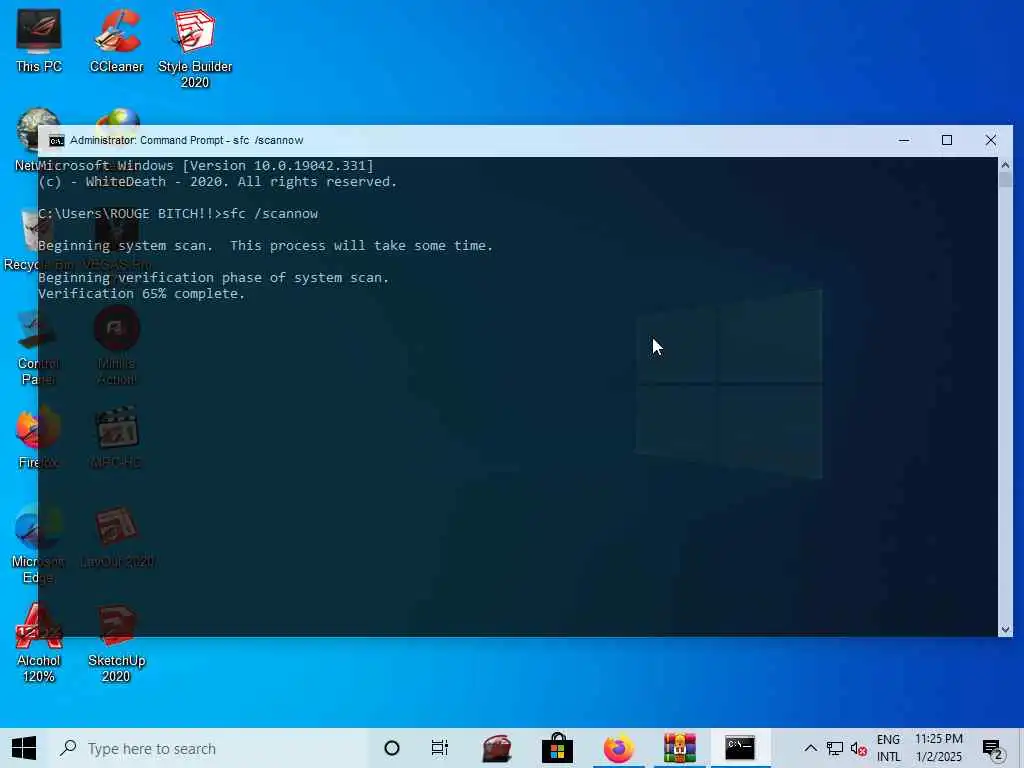
Task: Select the Style Builder 2020 shortcut
Action: tap(195, 48)
